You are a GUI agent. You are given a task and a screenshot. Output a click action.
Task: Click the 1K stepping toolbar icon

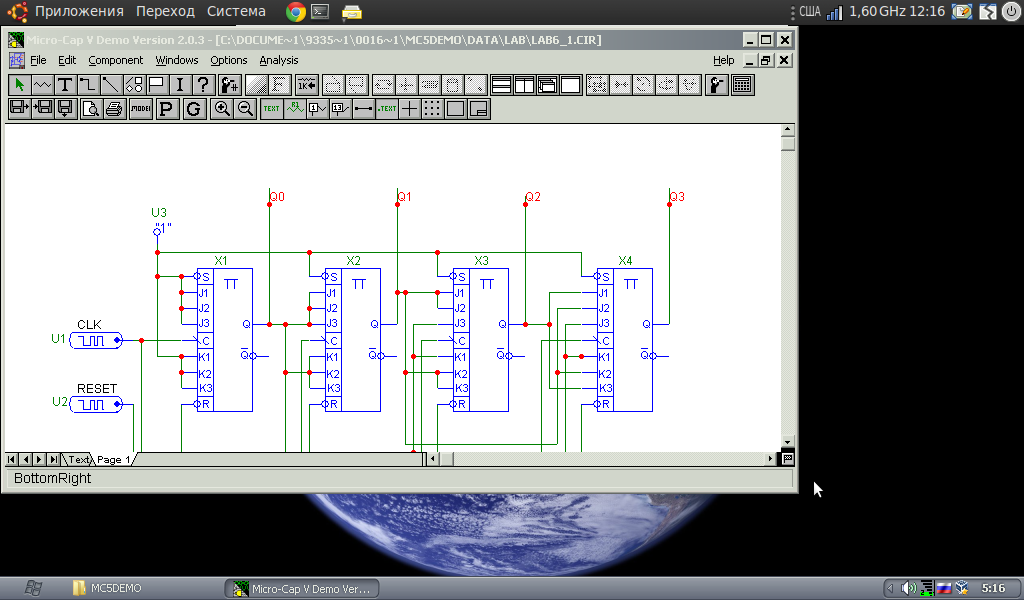tap(306, 85)
